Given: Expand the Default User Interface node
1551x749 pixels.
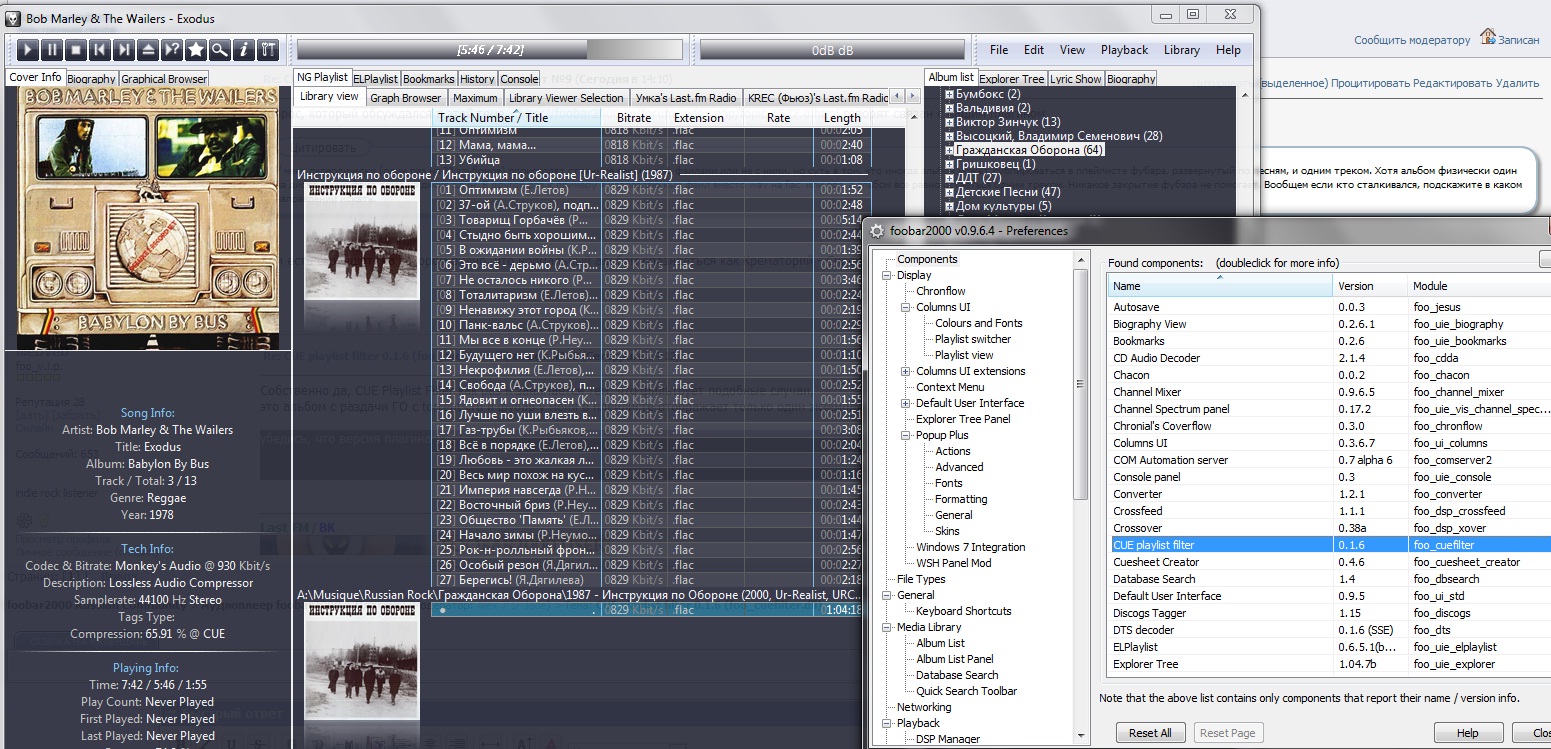Looking at the screenshot, I should pos(906,403).
